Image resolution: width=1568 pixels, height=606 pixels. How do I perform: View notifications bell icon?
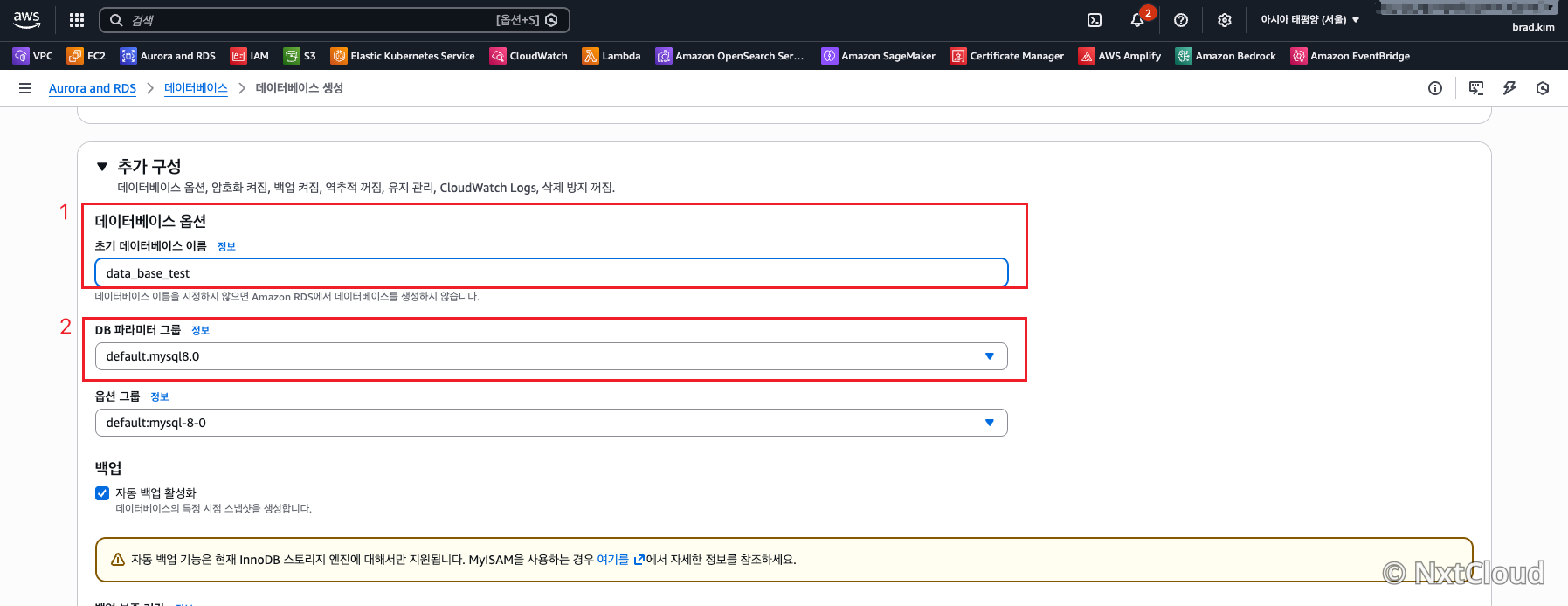(x=1138, y=19)
